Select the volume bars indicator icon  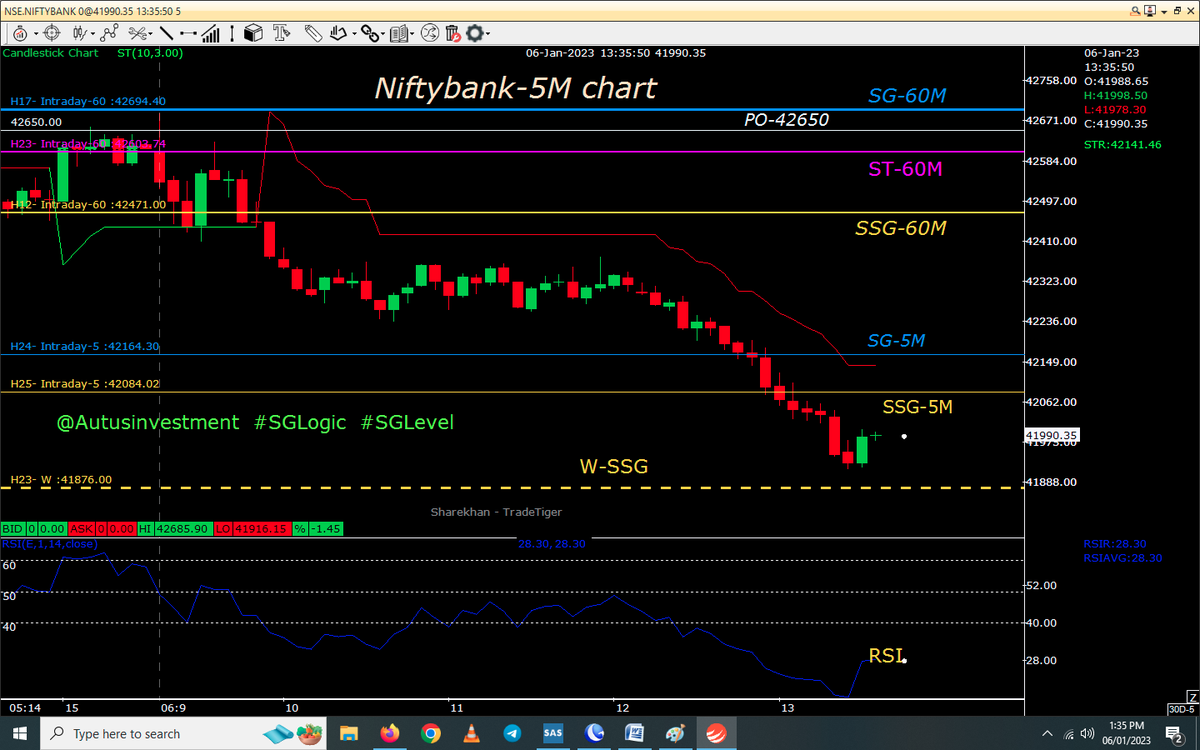click(x=210, y=32)
